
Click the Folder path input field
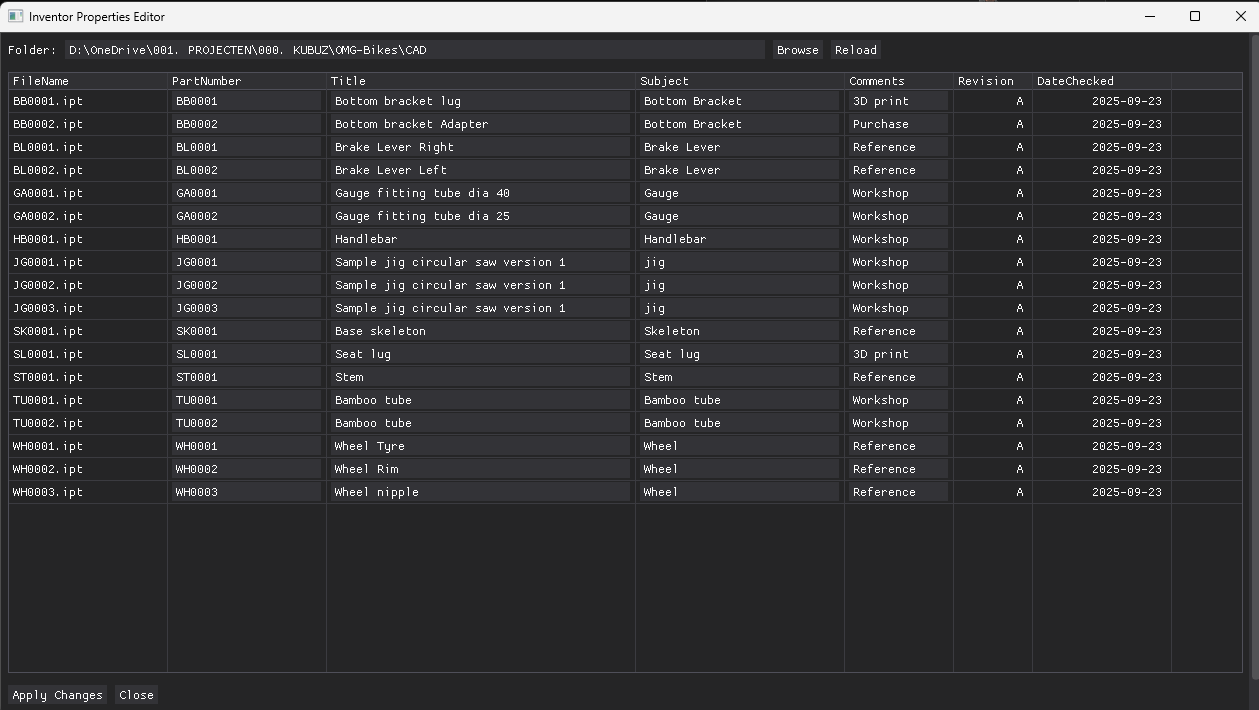(414, 50)
